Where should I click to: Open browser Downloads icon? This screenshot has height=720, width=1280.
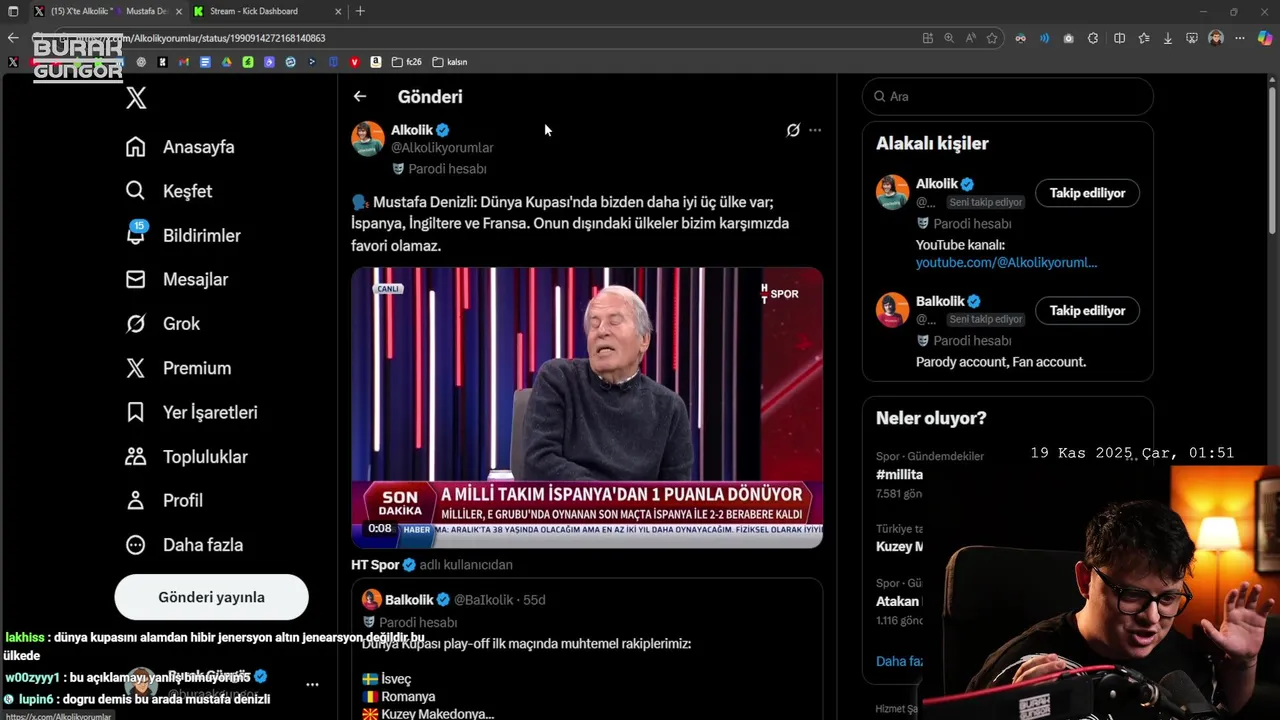[x=1167, y=38]
